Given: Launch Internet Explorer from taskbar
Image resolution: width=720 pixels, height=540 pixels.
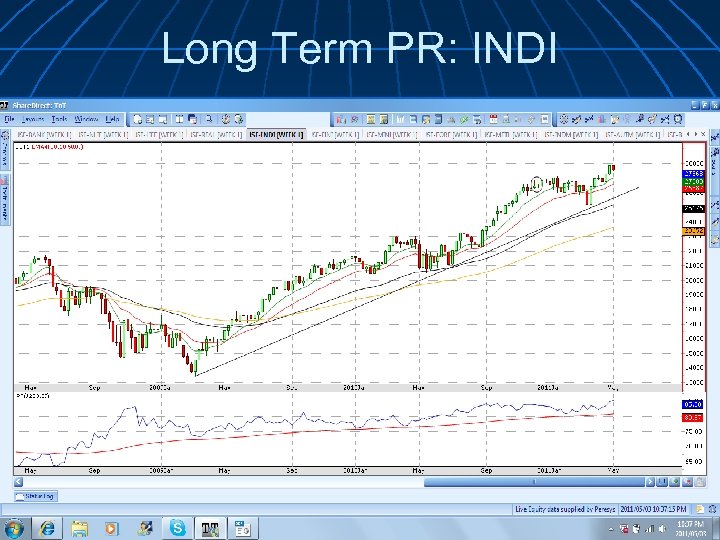Looking at the screenshot, I should tap(47, 529).
